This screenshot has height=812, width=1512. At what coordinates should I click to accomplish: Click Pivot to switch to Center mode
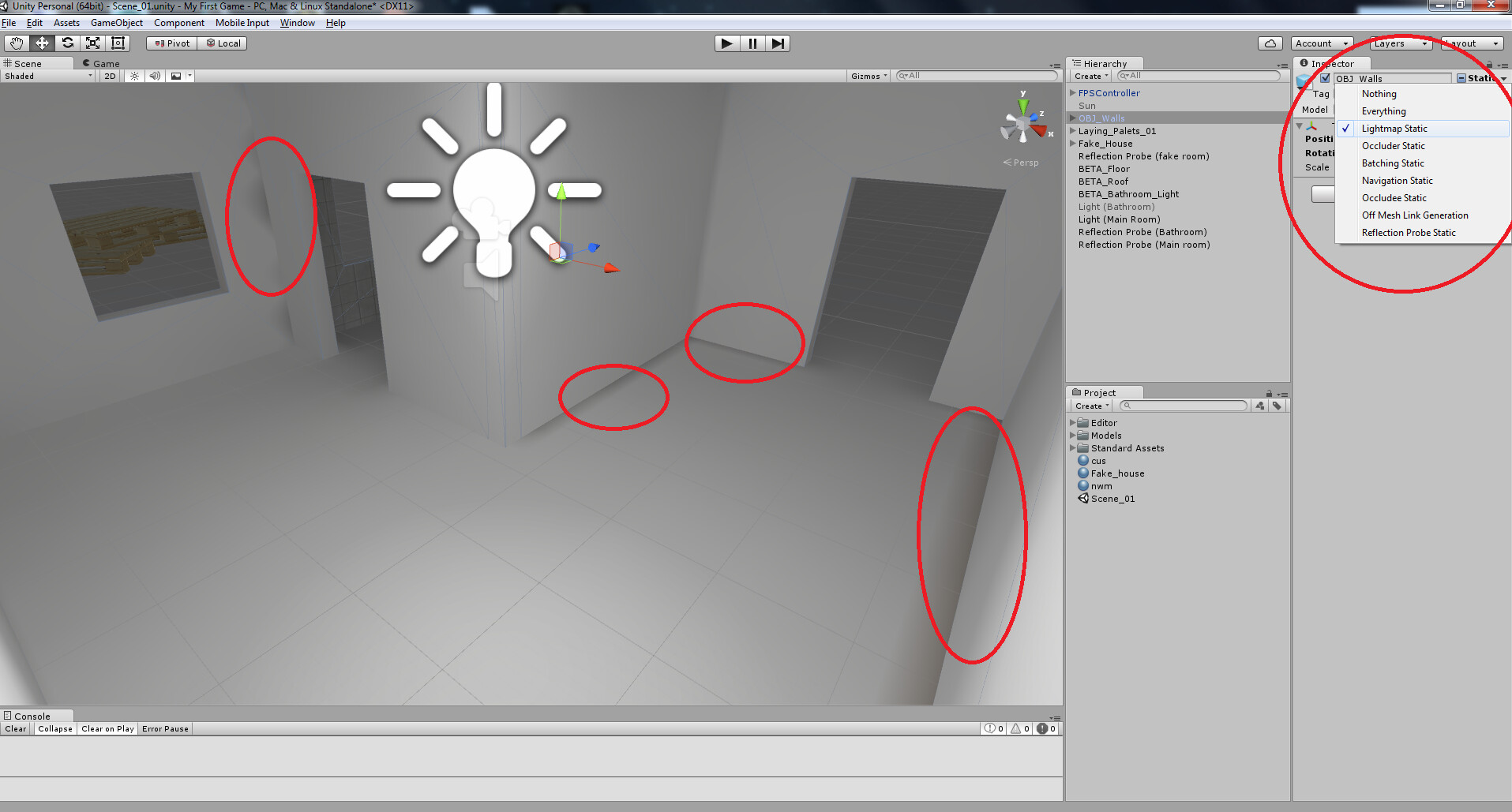pyautogui.click(x=170, y=43)
